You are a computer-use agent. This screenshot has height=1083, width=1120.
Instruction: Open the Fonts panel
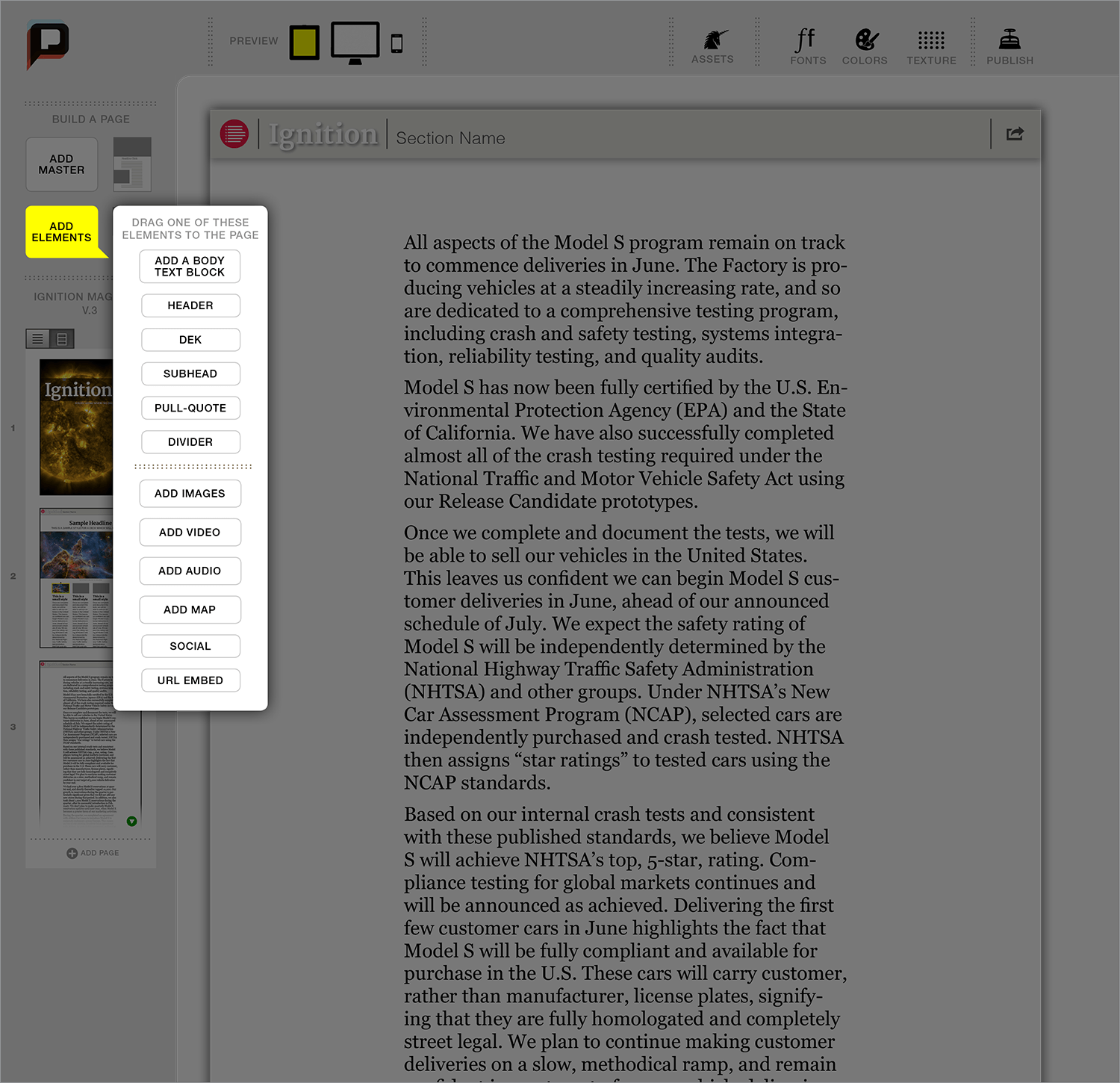[x=808, y=47]
